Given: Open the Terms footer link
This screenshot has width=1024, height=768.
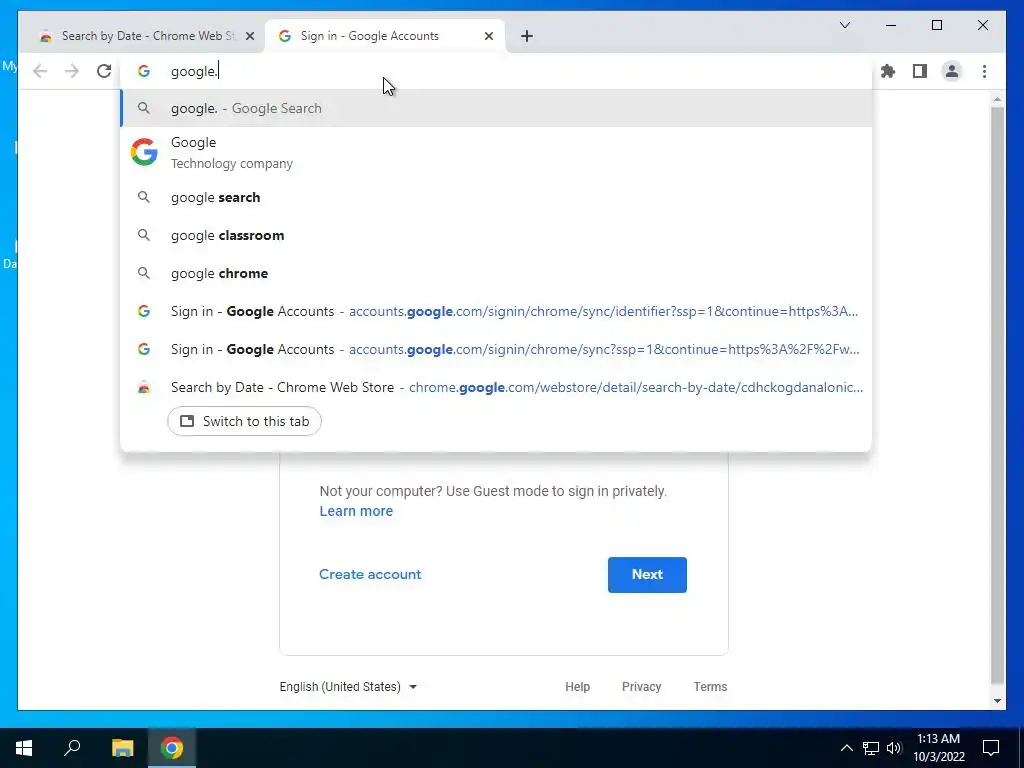Looking at the screenshot, I should coord(710,686).
